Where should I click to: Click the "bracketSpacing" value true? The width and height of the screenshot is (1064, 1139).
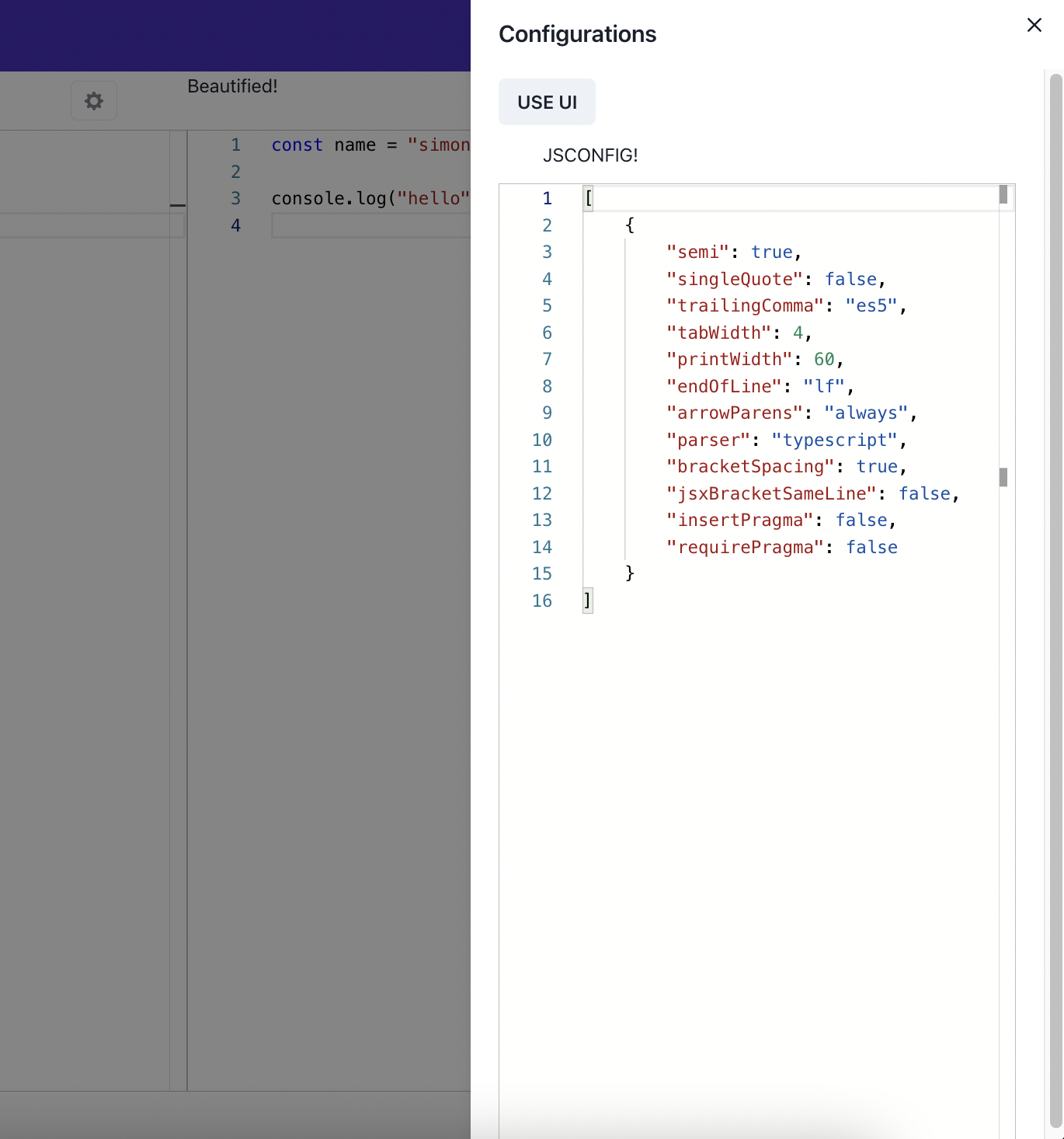click(877, 466)
